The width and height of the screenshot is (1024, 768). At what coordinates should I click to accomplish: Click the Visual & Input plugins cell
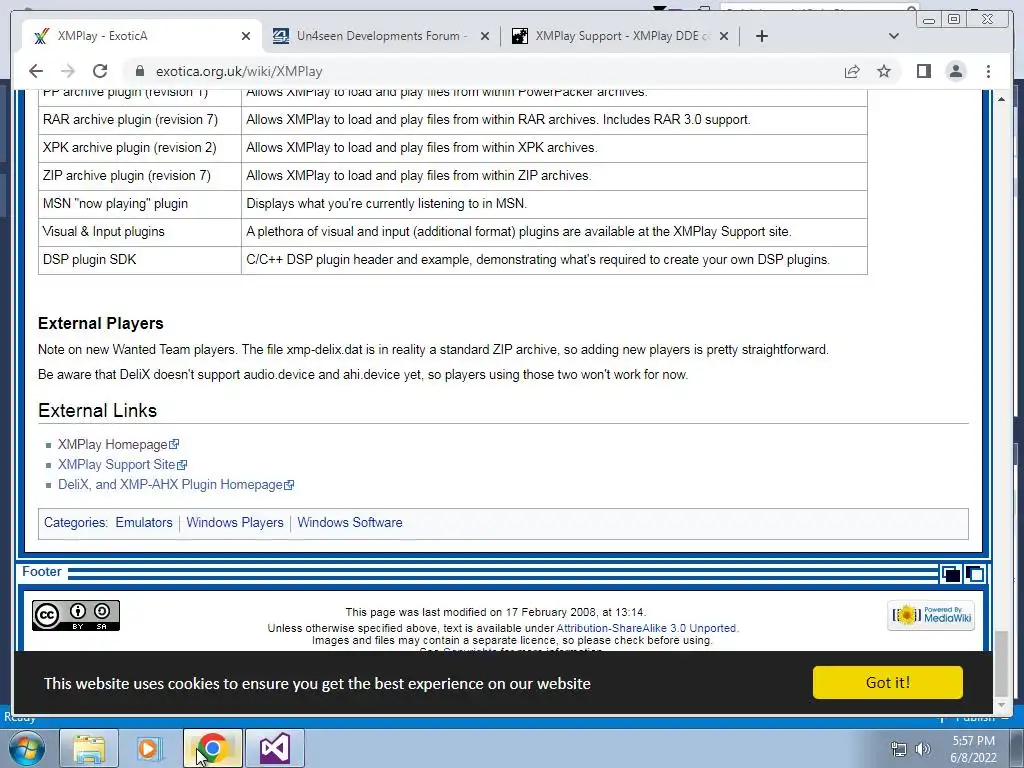[140, 232]
